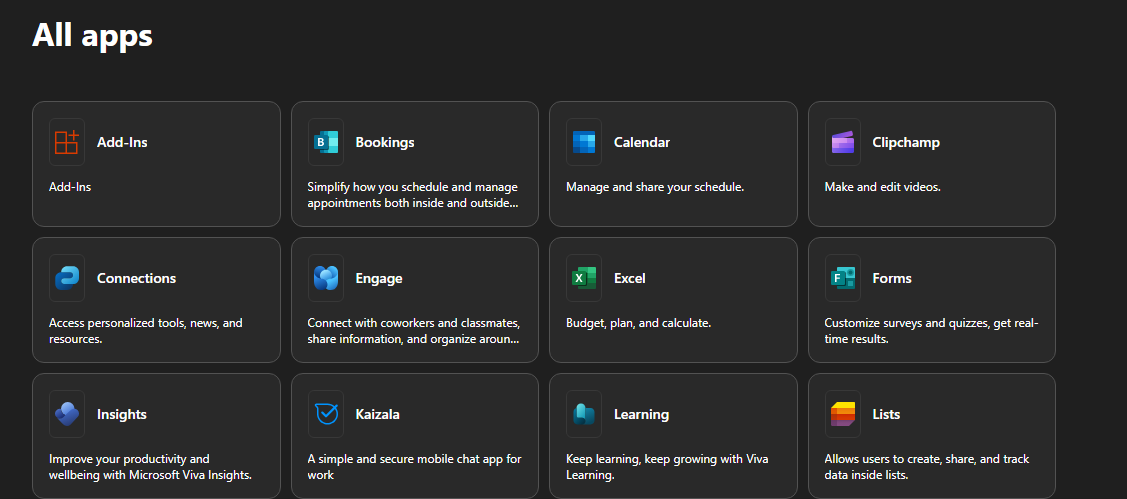Open the green Excel icon
1127x499 pixels.
click(584, 278)
